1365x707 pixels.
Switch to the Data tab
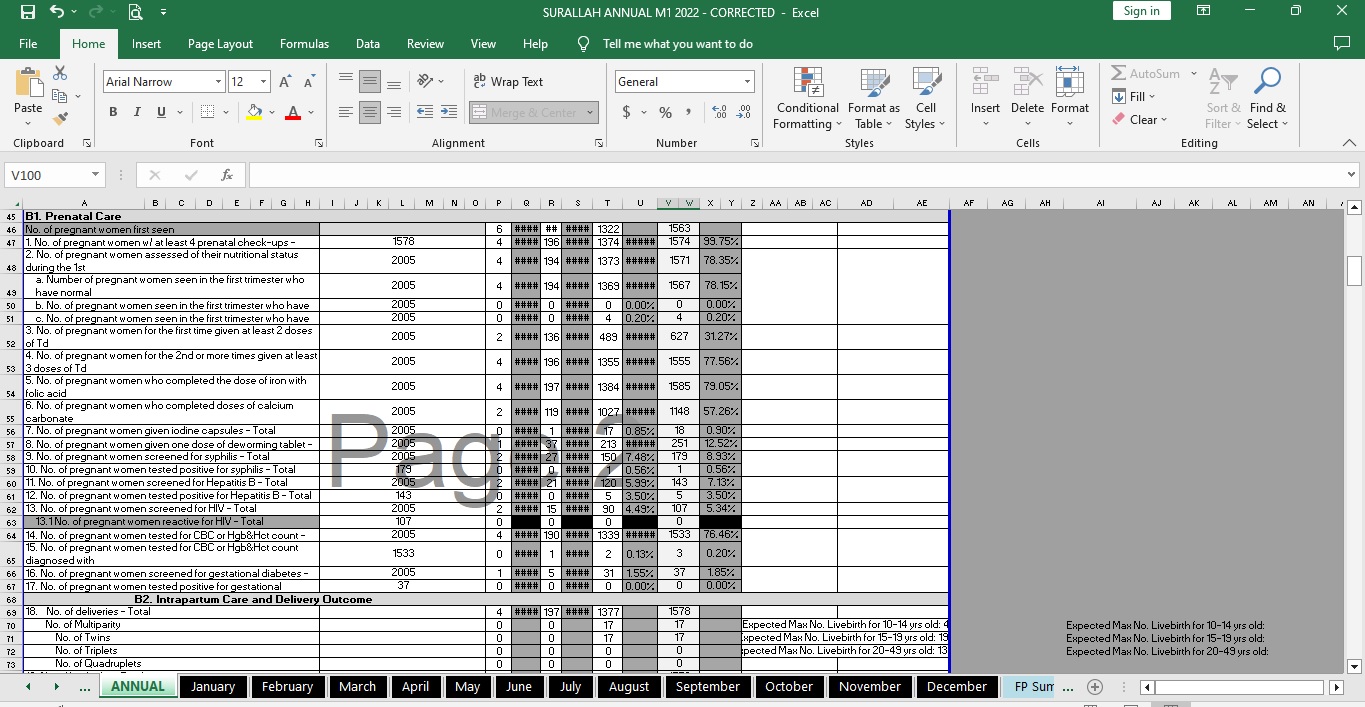click(367, 44)
